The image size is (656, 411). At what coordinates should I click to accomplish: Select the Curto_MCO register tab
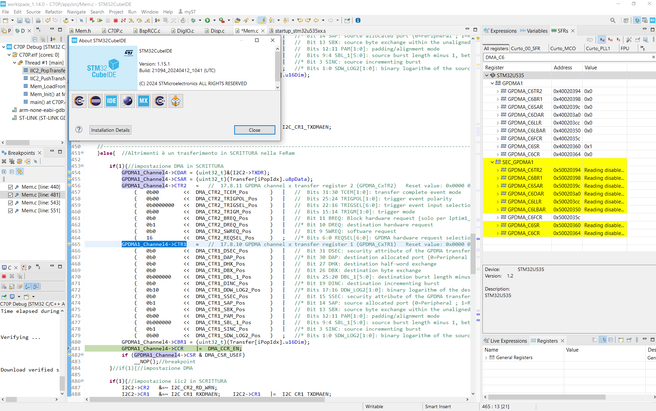point(563,49)
